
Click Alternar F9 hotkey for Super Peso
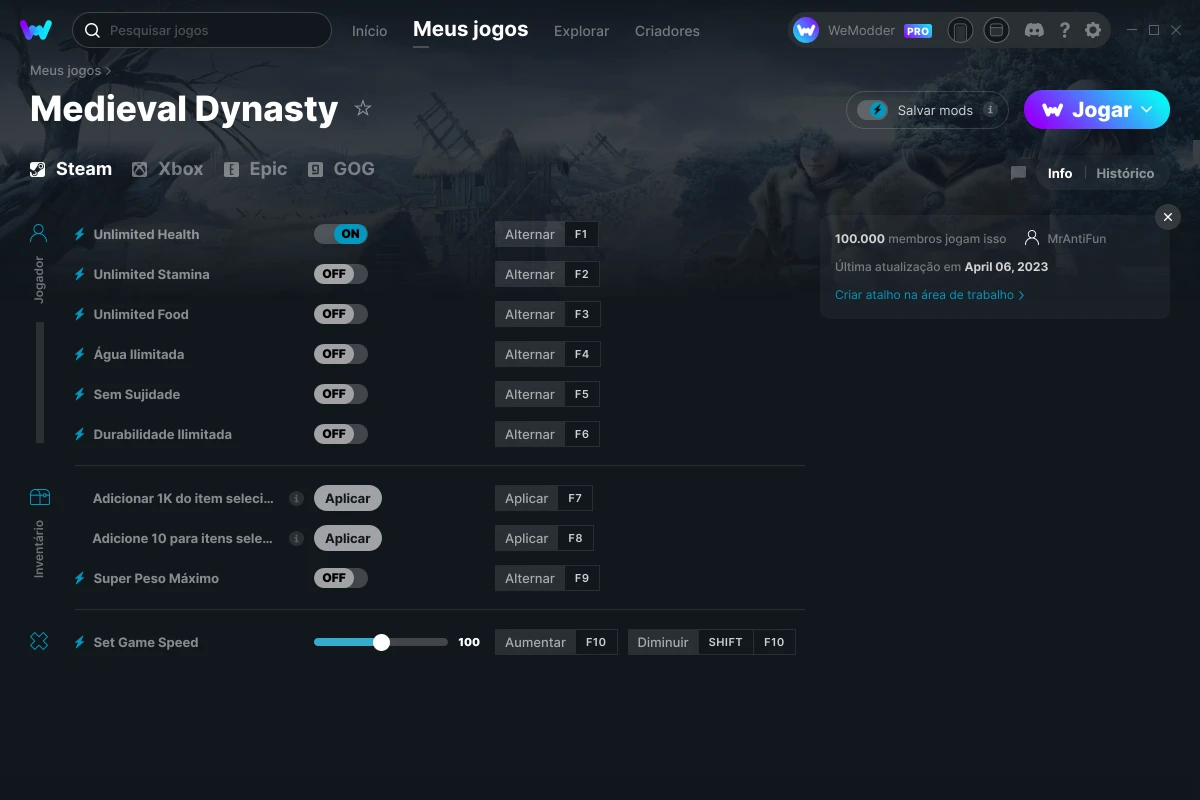pyautogui.click(x=547, y=578)
